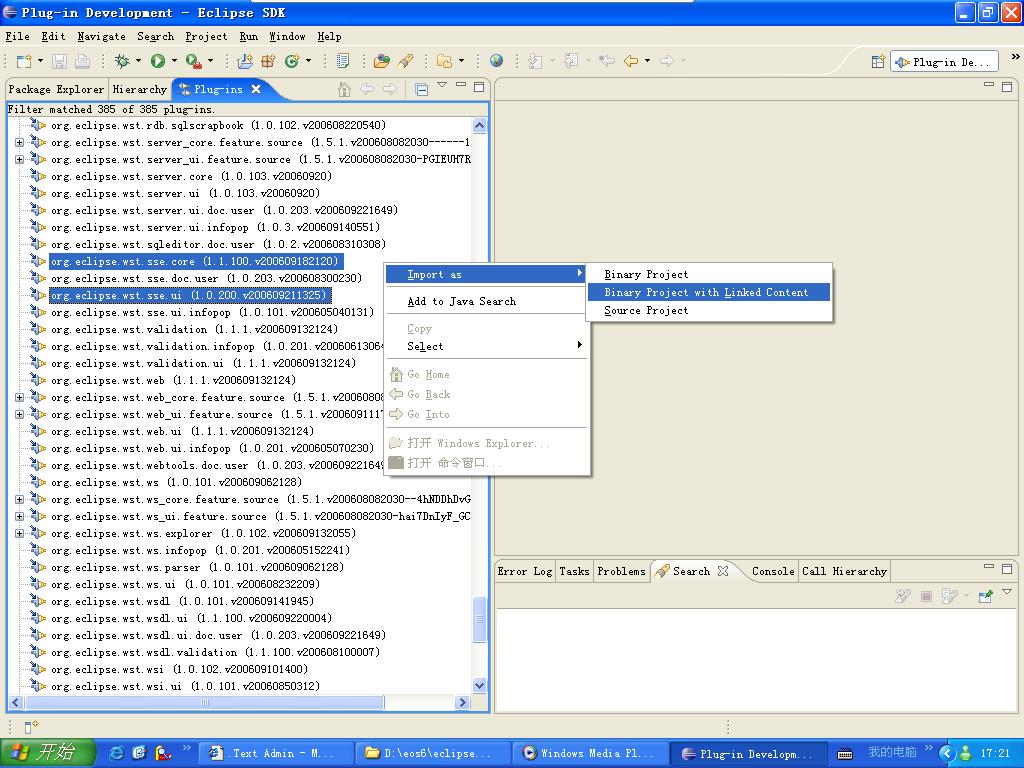Open the Problems tab
1024x768 pixels.
pyautogui.click(x=621, y=571)
